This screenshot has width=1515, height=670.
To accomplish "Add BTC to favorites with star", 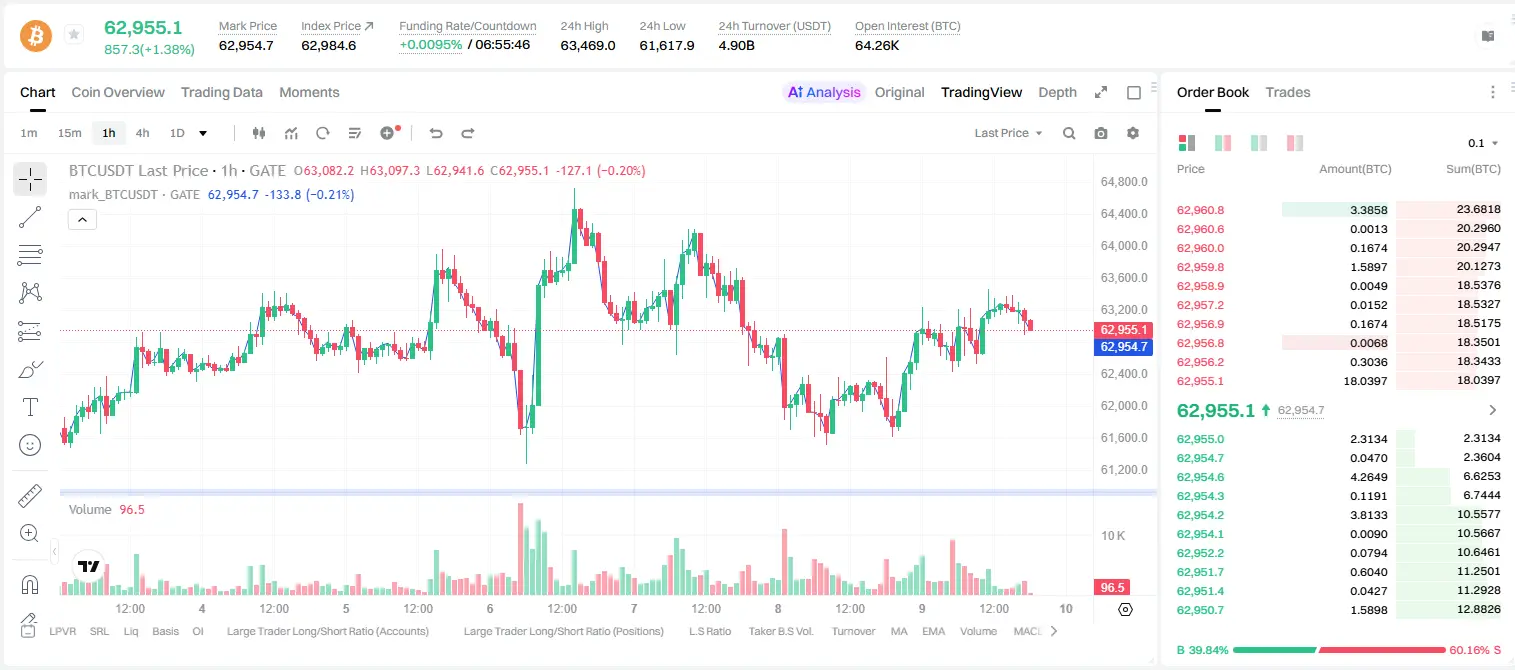I will click(74, 35).
